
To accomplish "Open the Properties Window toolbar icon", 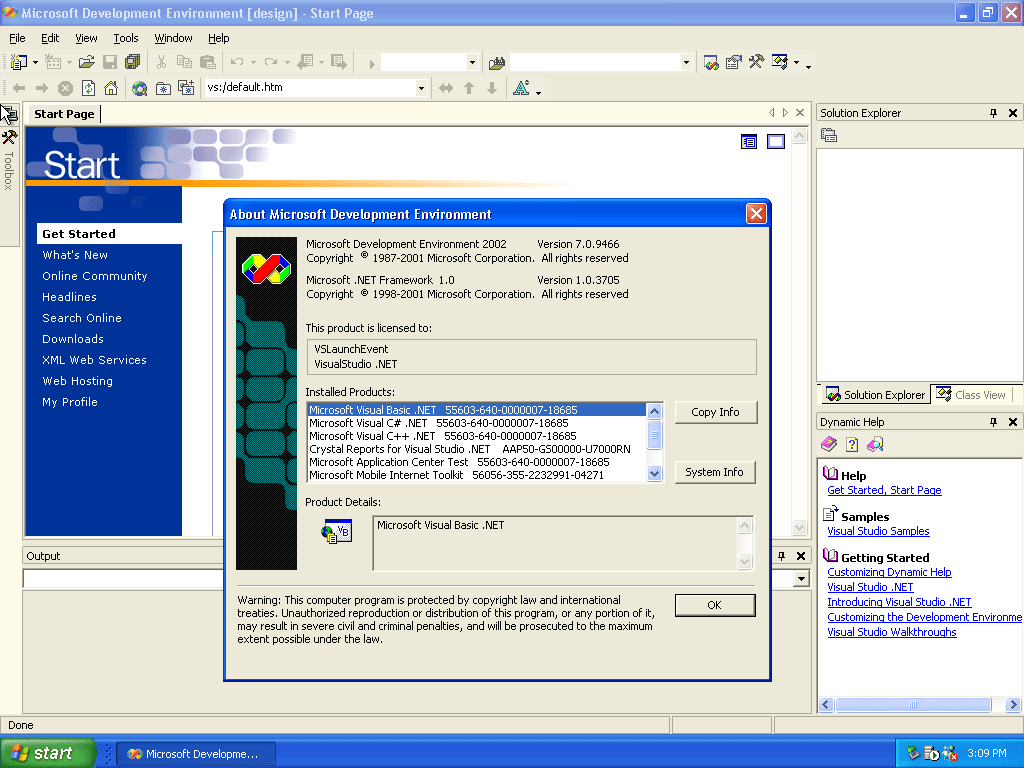I will click(734, 63).
